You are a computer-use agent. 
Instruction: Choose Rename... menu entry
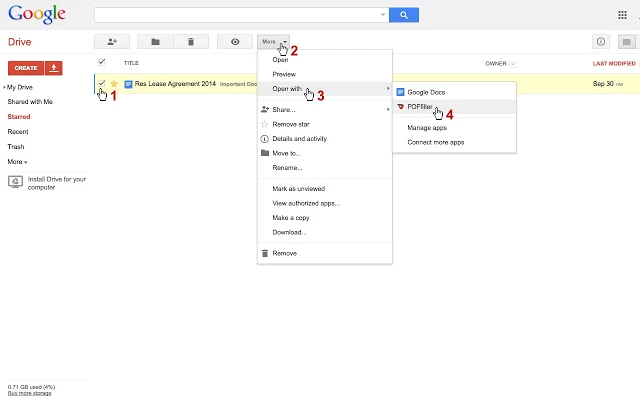point(325,168)
